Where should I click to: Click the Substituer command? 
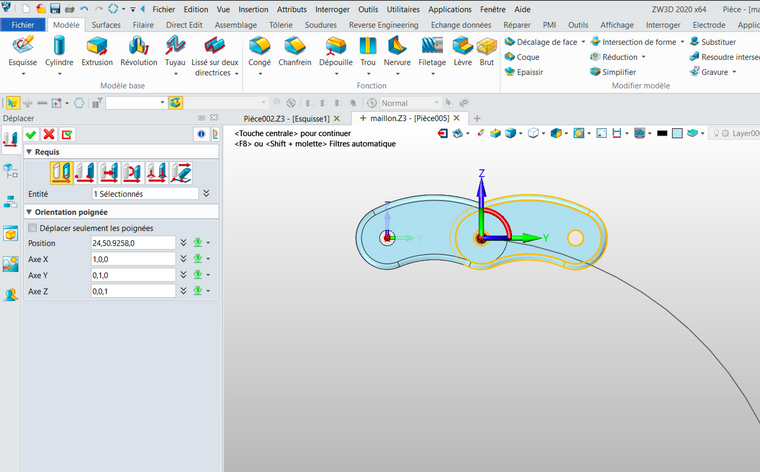713,42
